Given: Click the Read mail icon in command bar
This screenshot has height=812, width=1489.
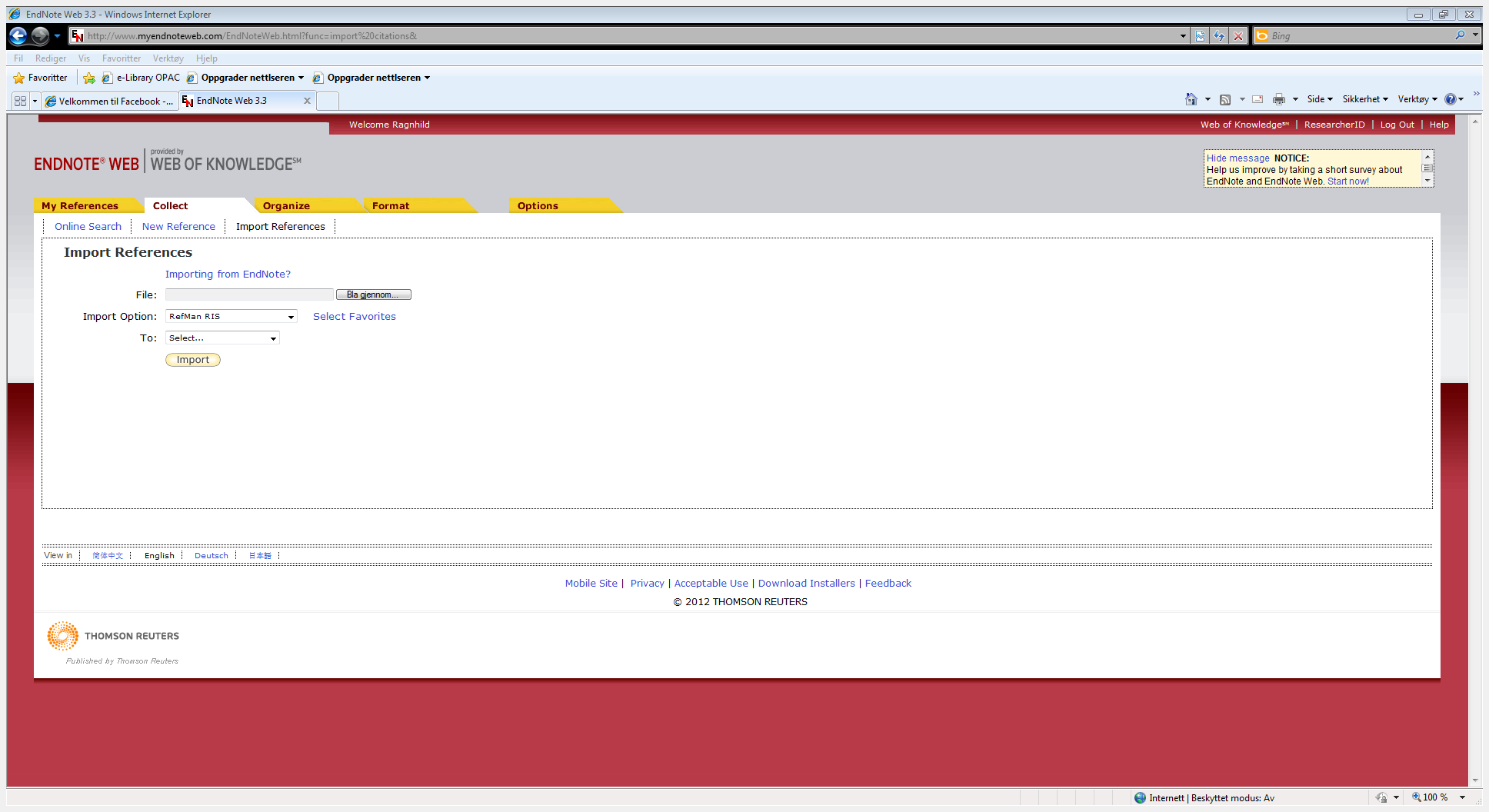Looking at the screenshot, I should pos(1257,99).
